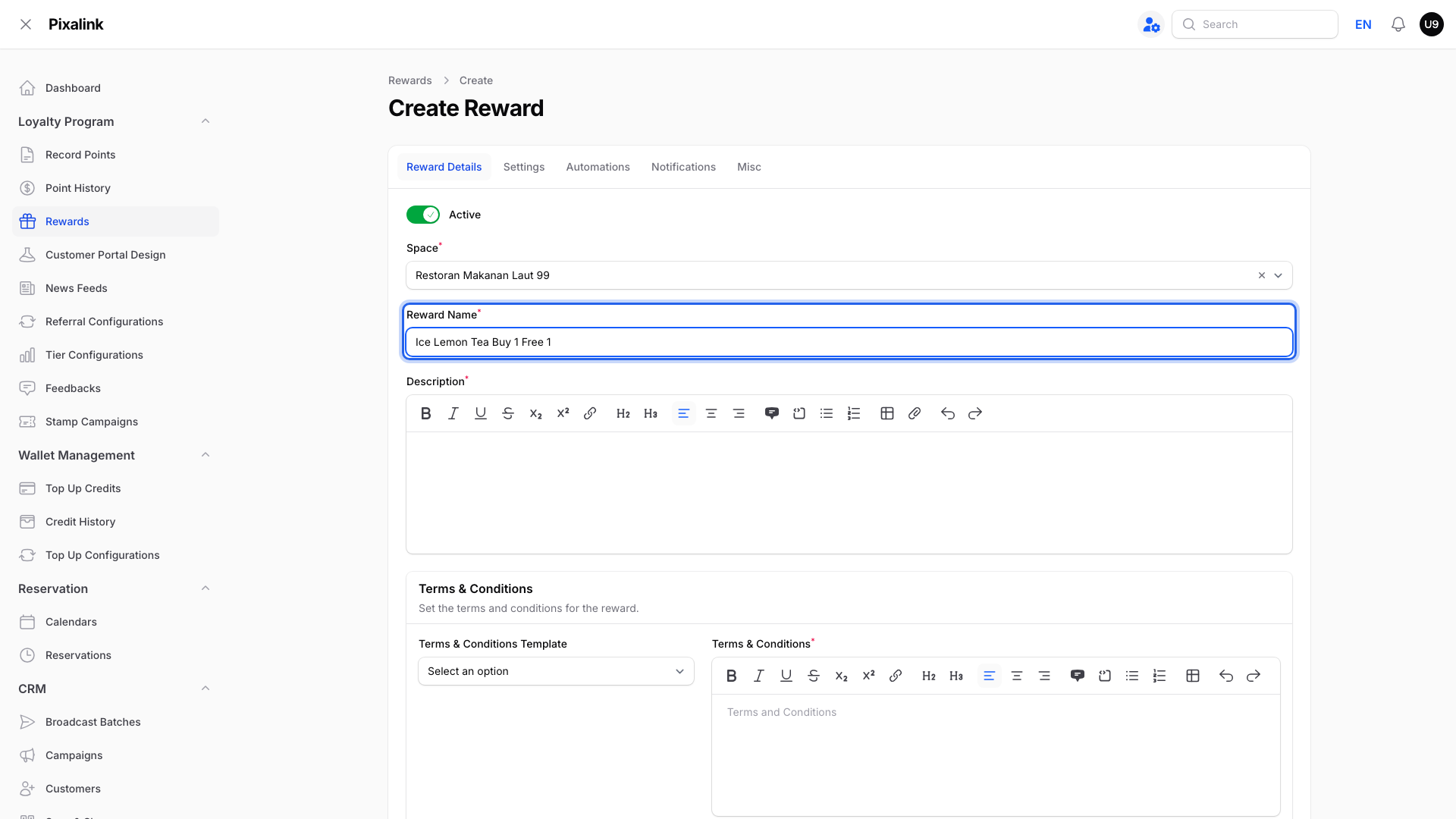This screenshot has width=1456, height=819.
Task: Insert numbered list in Description toolbar
Action: tap(854, 413)
